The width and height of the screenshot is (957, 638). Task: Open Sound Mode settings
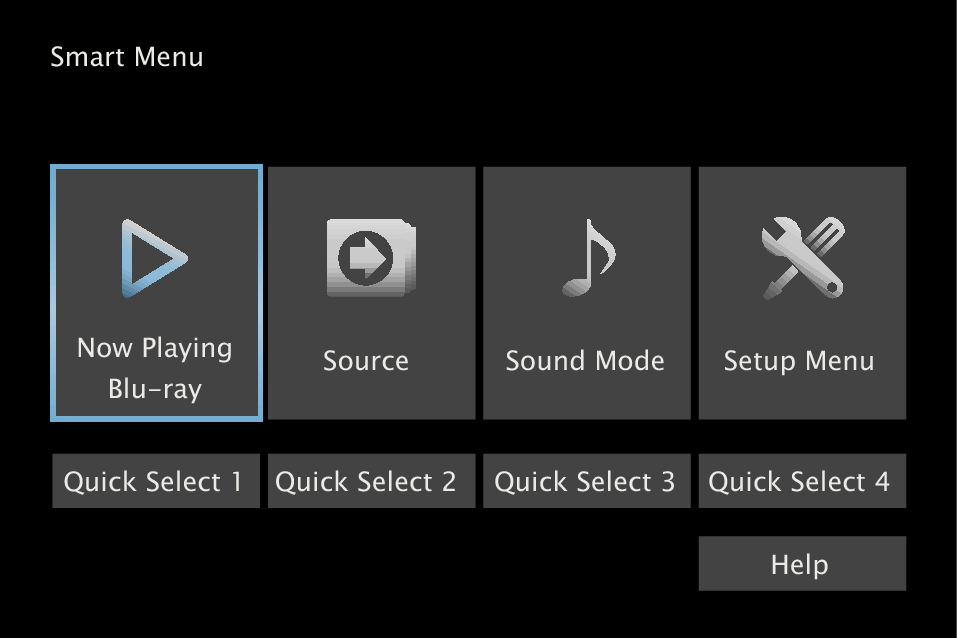point(586,292)
